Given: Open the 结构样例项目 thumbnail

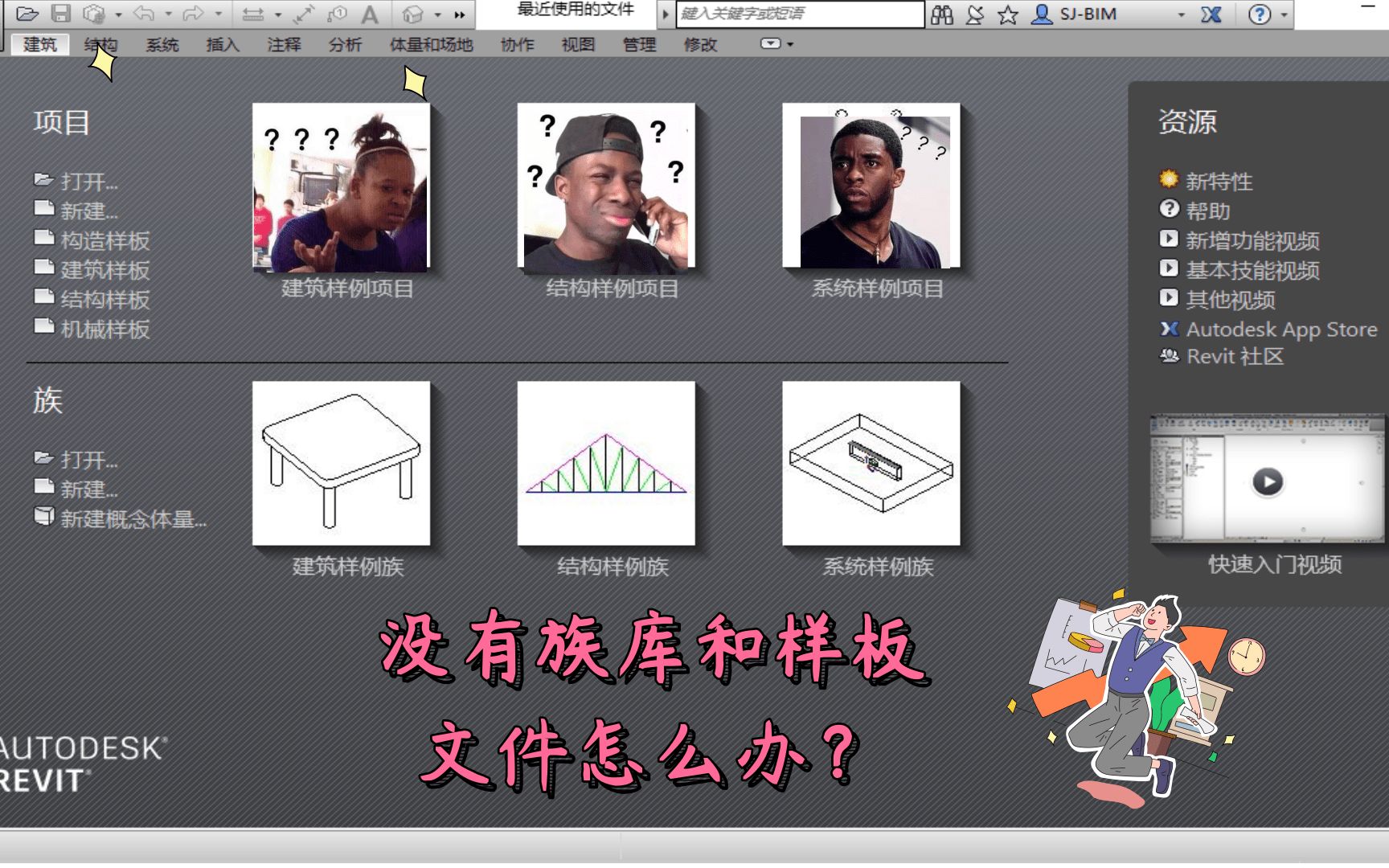Looking at the screenshot, I should click(607, 186).
